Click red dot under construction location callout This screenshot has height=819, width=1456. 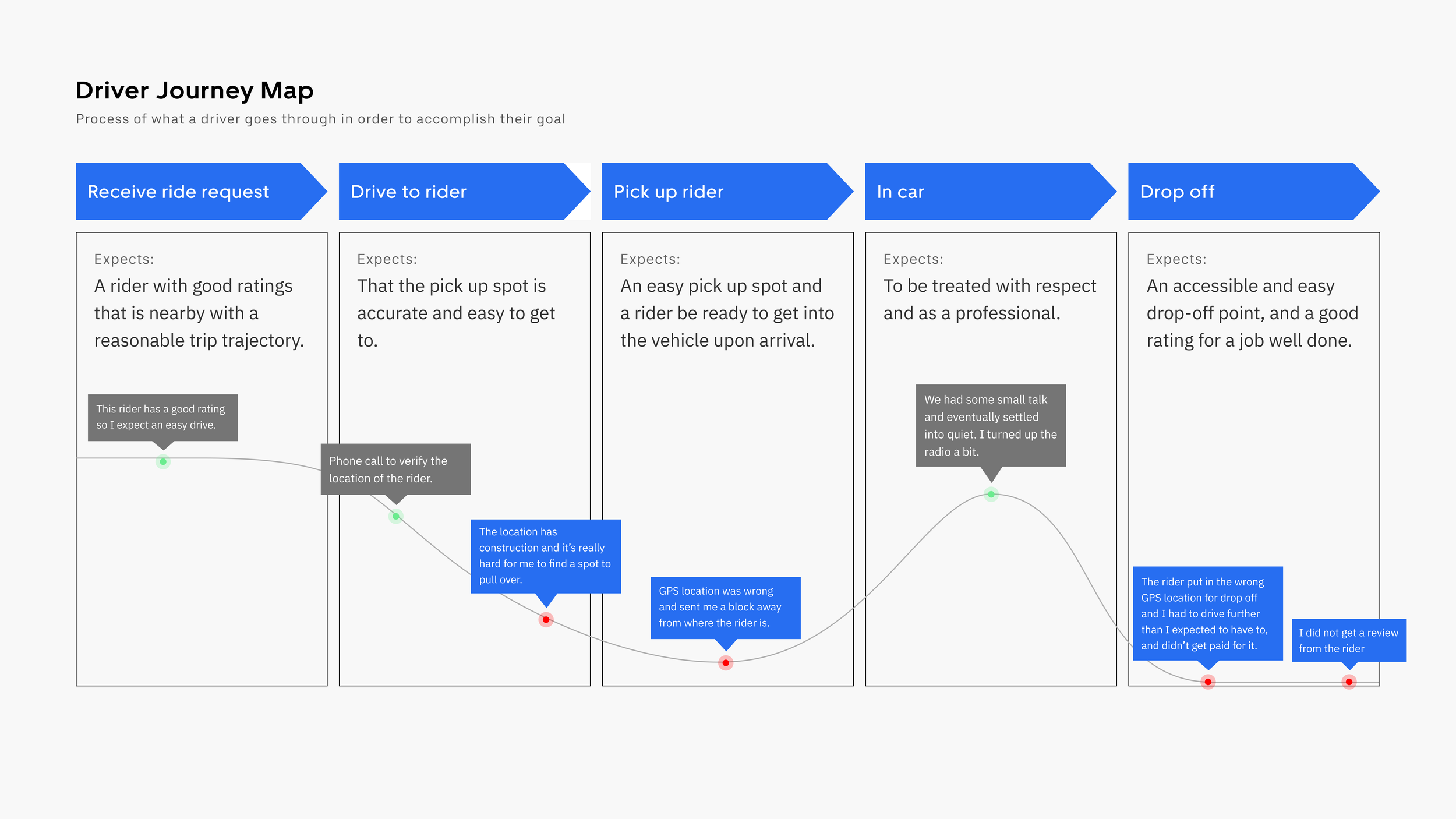(x=546, y=620)
